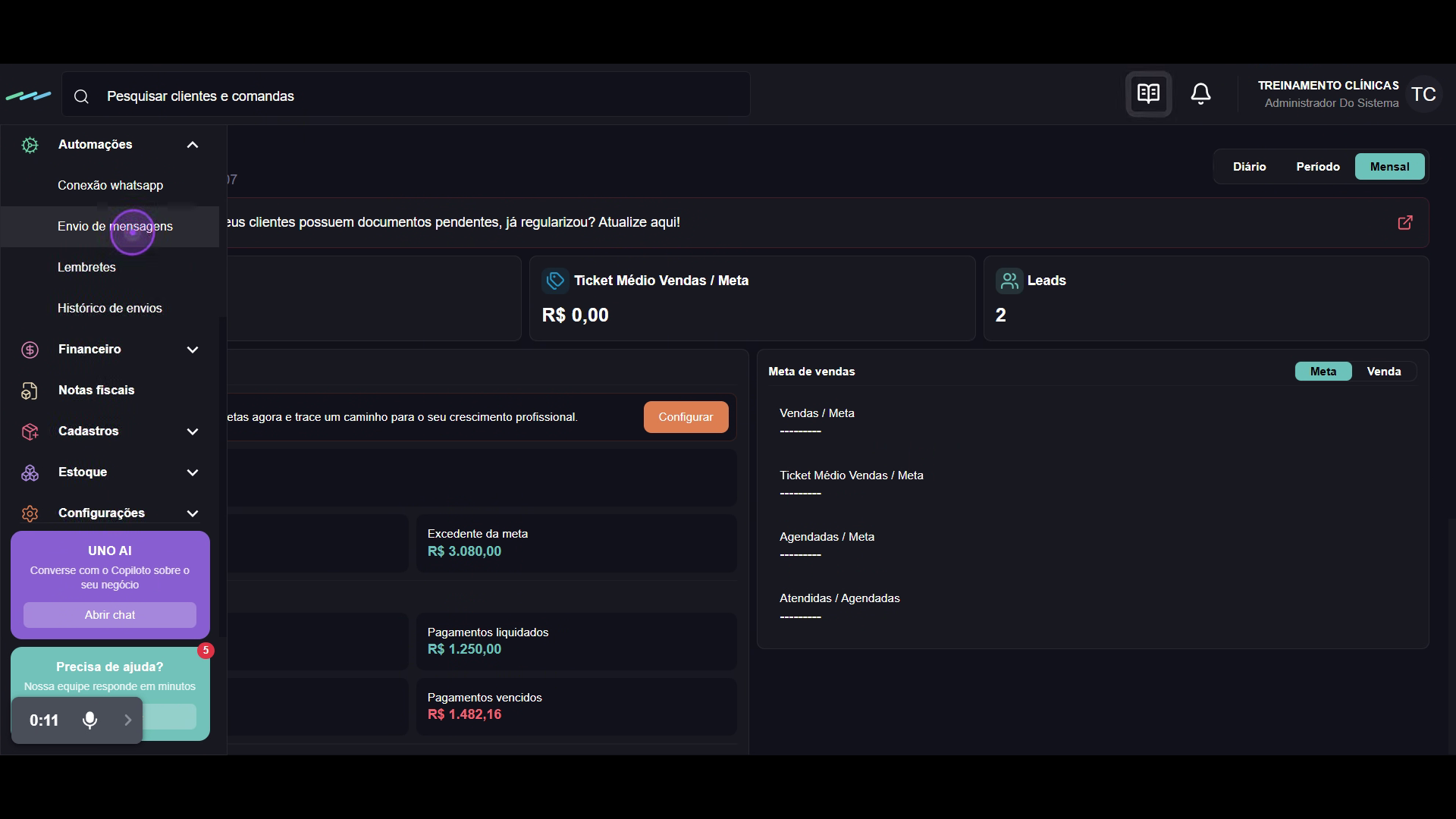Click the Automações gear icon
The height and width of the screenshot is (819, 1456).
coord(30,145)
